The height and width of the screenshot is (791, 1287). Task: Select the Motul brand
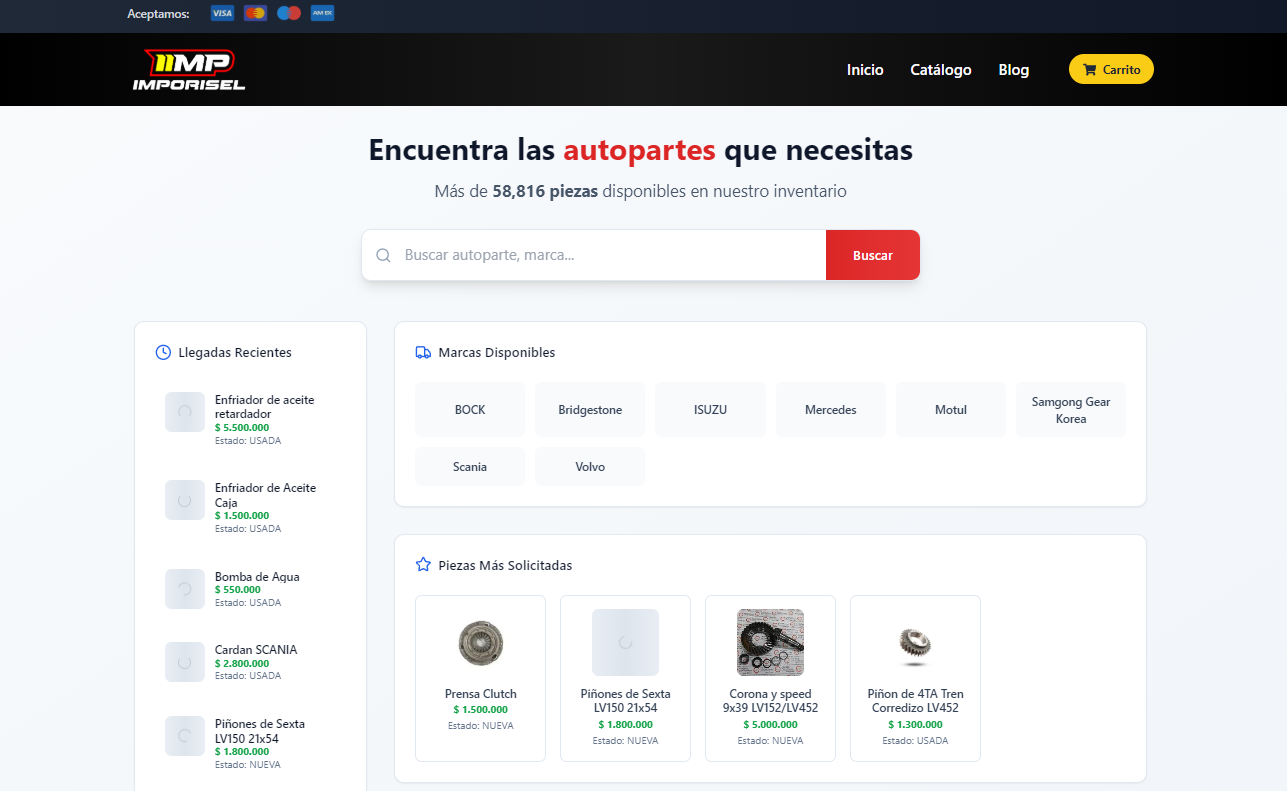951,410
